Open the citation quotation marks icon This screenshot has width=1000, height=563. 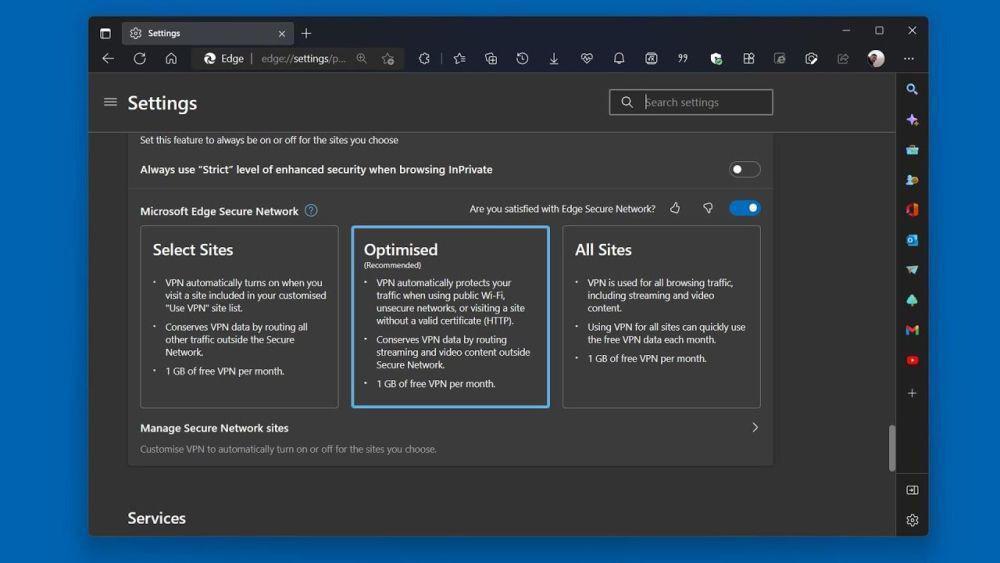tap(683, 59)
